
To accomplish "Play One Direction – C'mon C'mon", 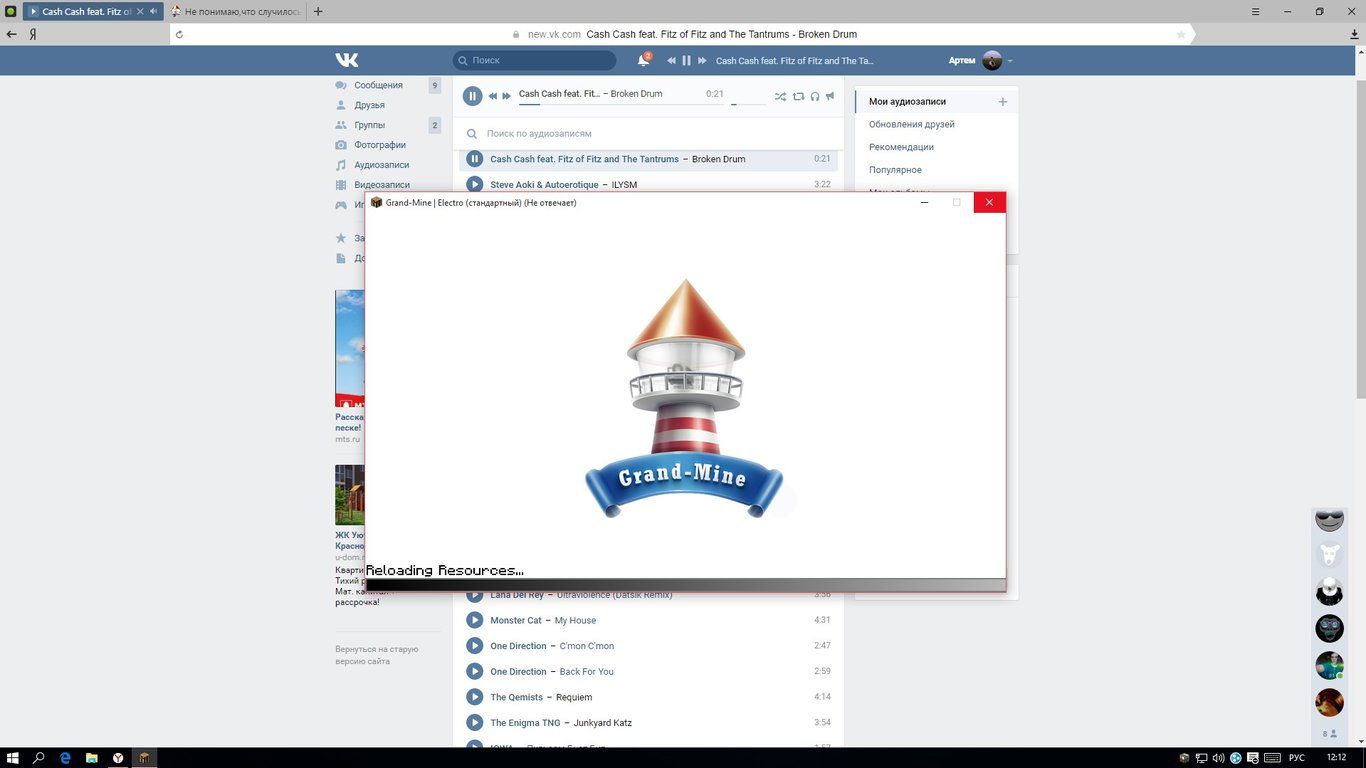I will pyautogui.click(x=475, y=646).
